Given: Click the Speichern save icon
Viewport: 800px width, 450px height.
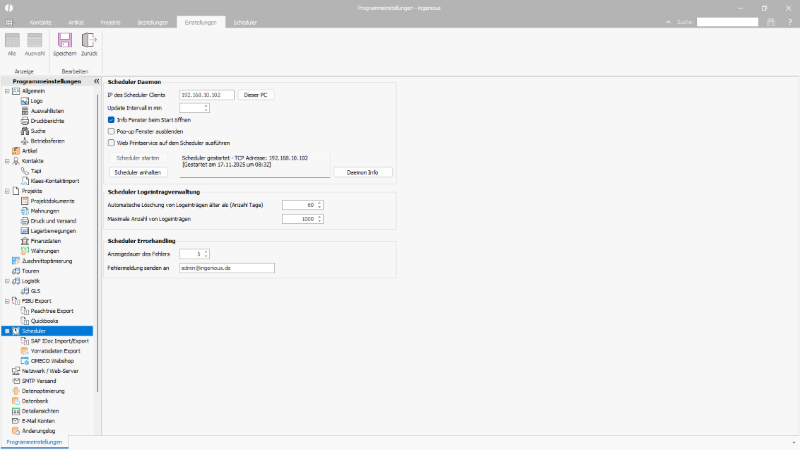Looking at the screenshot, I should coord(65,40).
